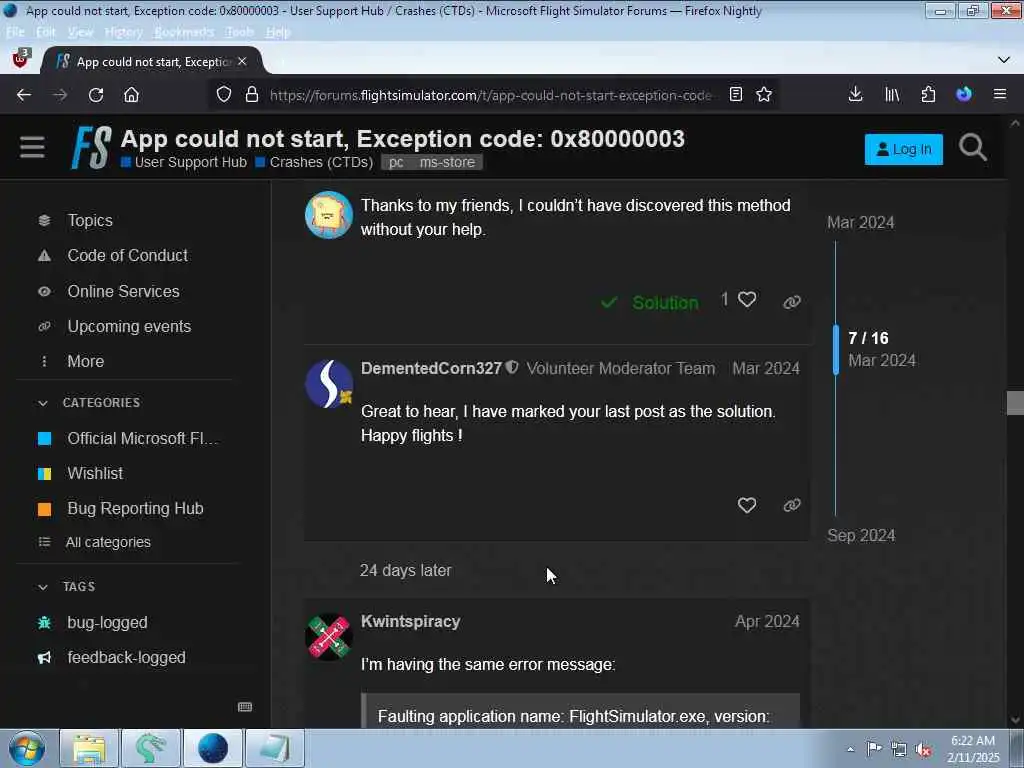This screenshot has width=1024, height=768.
Task: Like the Solution post with heart icon
Action: tap(746, 300)
